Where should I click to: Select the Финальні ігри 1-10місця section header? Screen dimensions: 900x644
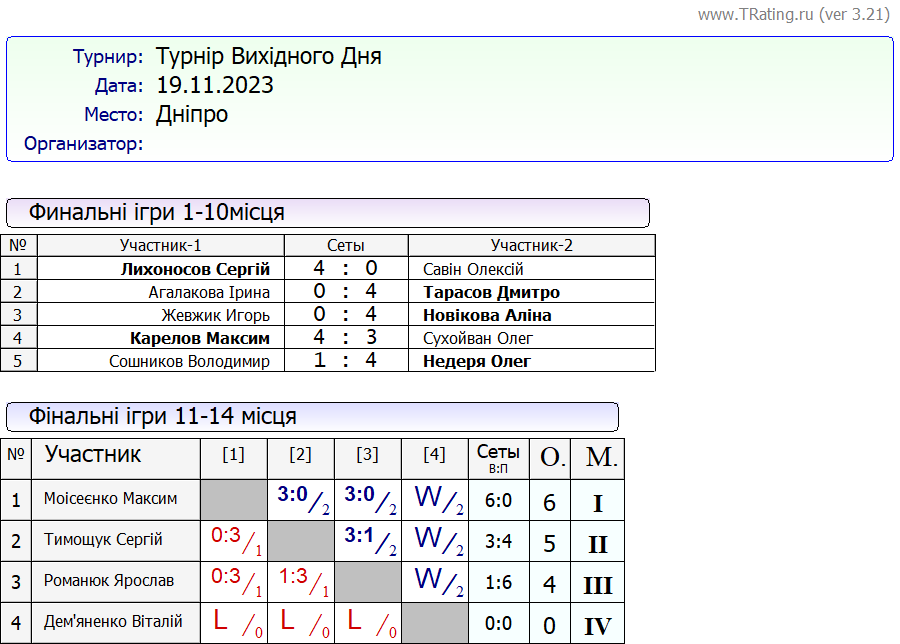(157, 213)
